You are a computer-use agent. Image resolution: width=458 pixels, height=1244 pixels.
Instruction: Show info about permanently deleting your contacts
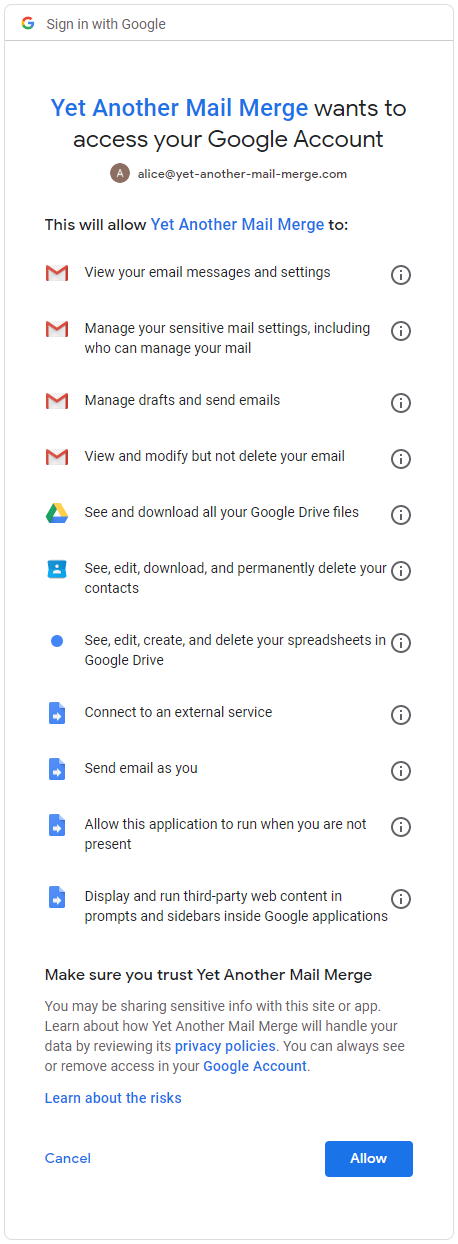[x=401, y=570]
